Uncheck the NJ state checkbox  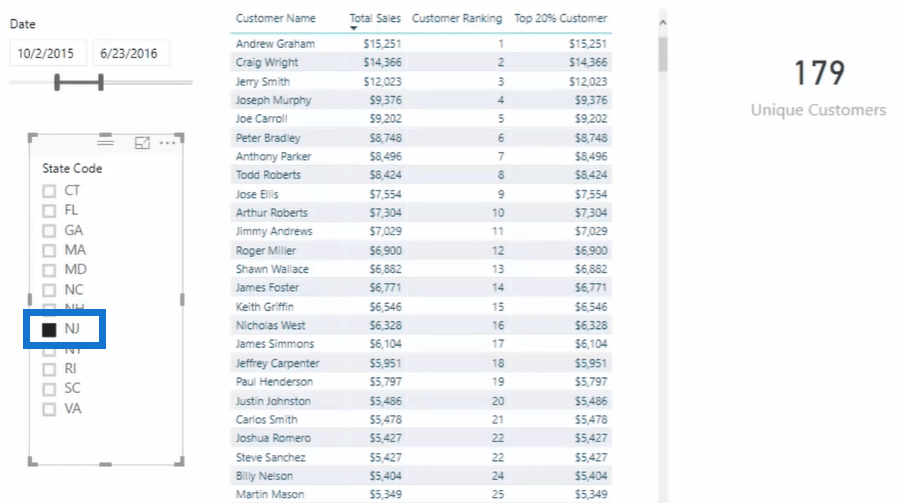[x=49, y=329]
